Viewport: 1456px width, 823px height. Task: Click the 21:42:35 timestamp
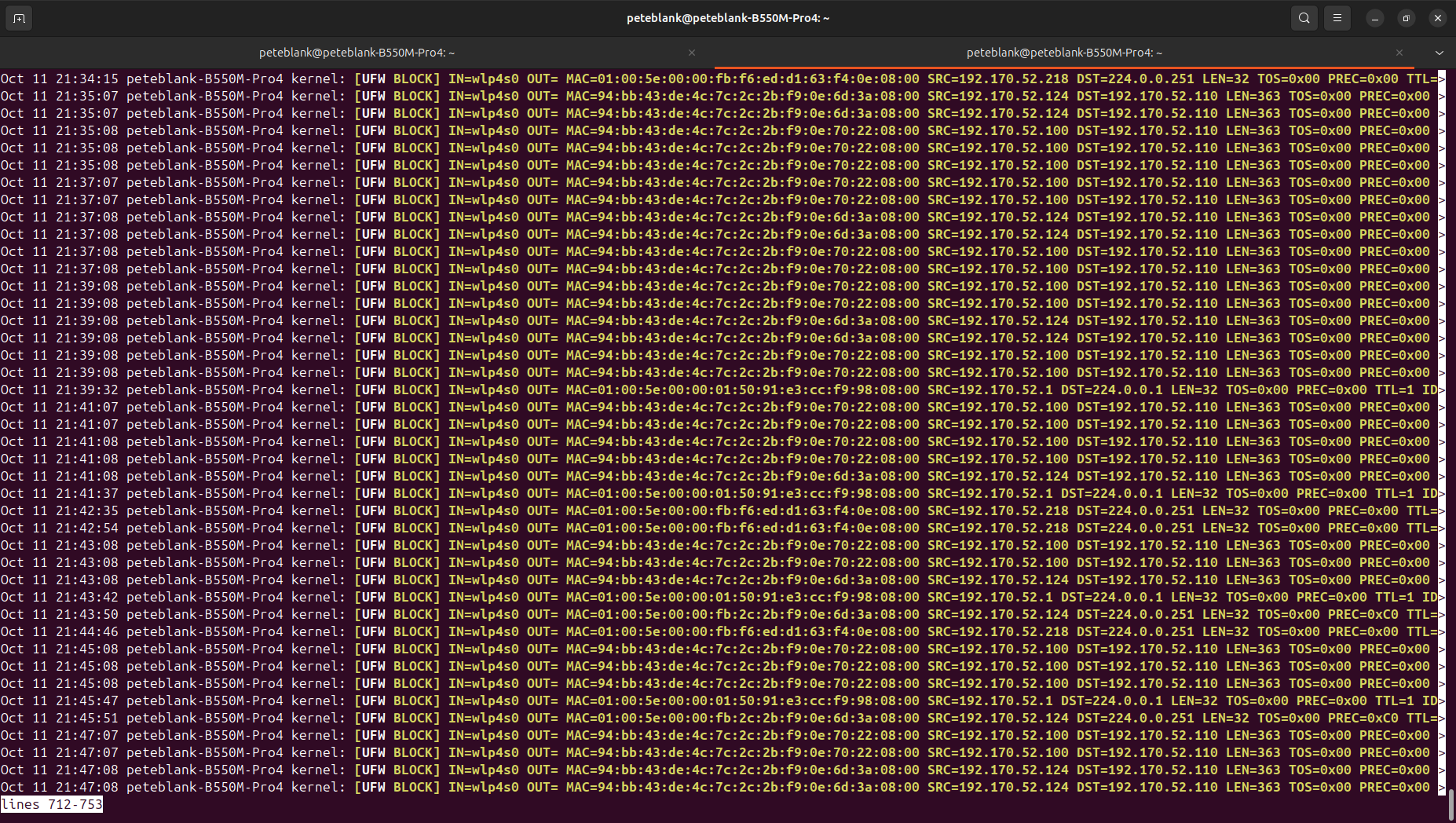tap(87, 510)
